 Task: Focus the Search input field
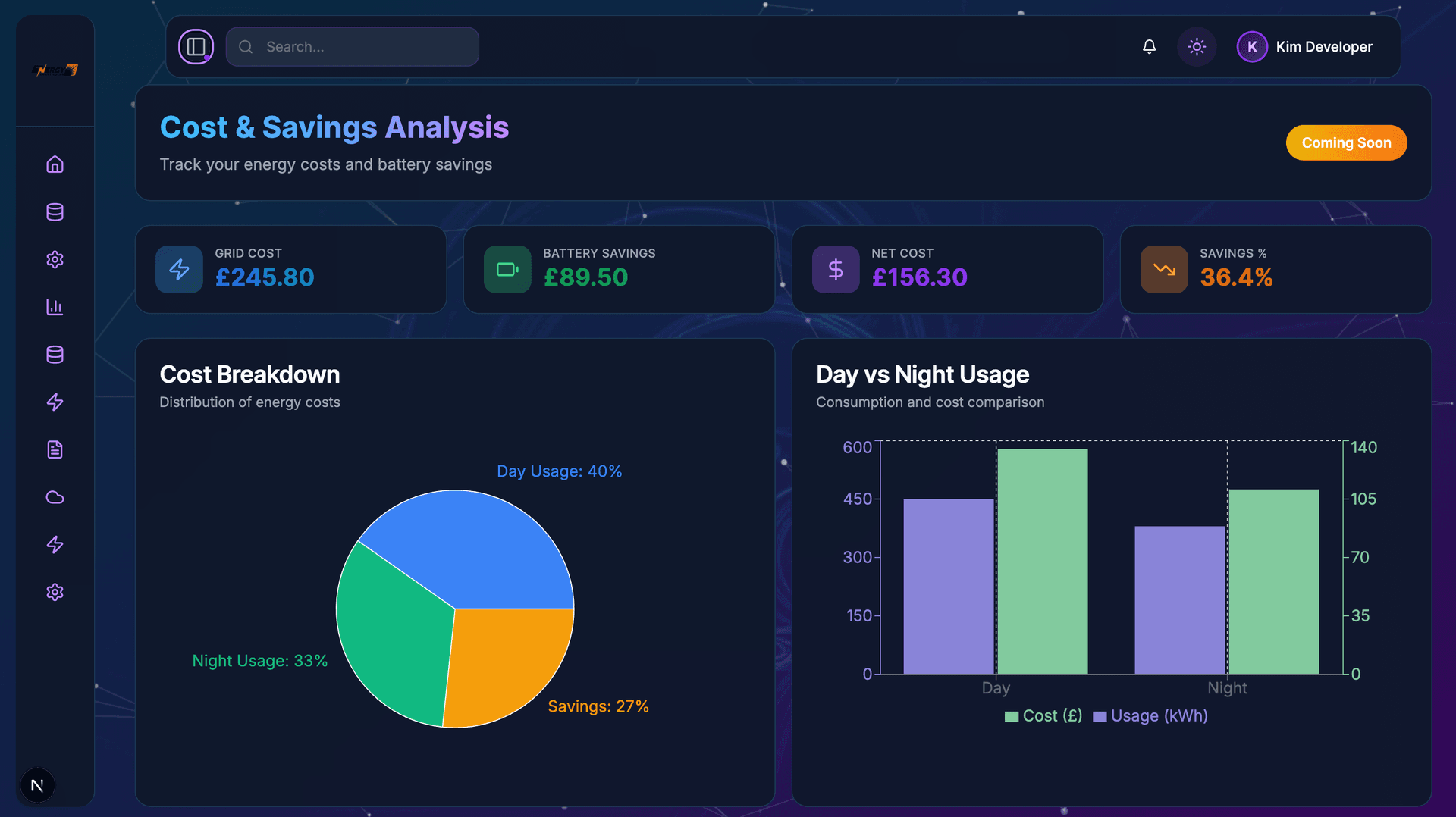point(364,47)
